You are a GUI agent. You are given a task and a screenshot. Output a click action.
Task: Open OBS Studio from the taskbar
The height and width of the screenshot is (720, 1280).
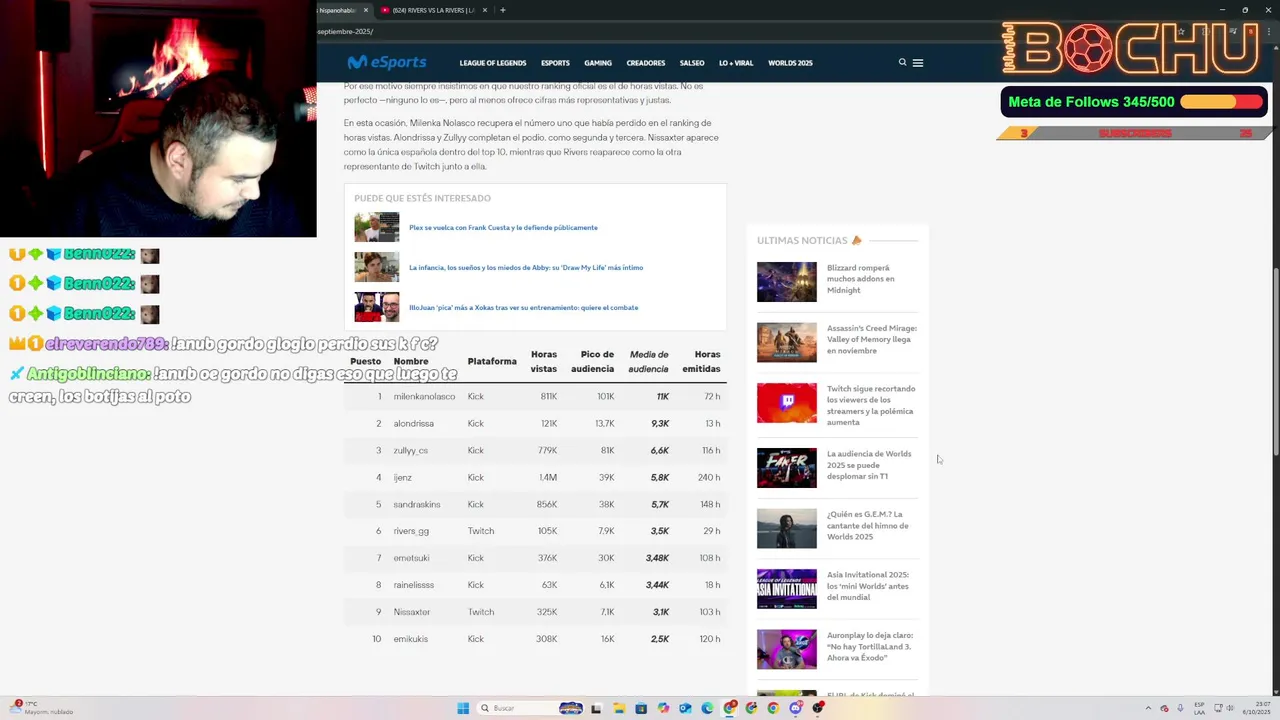pos(818,708)
